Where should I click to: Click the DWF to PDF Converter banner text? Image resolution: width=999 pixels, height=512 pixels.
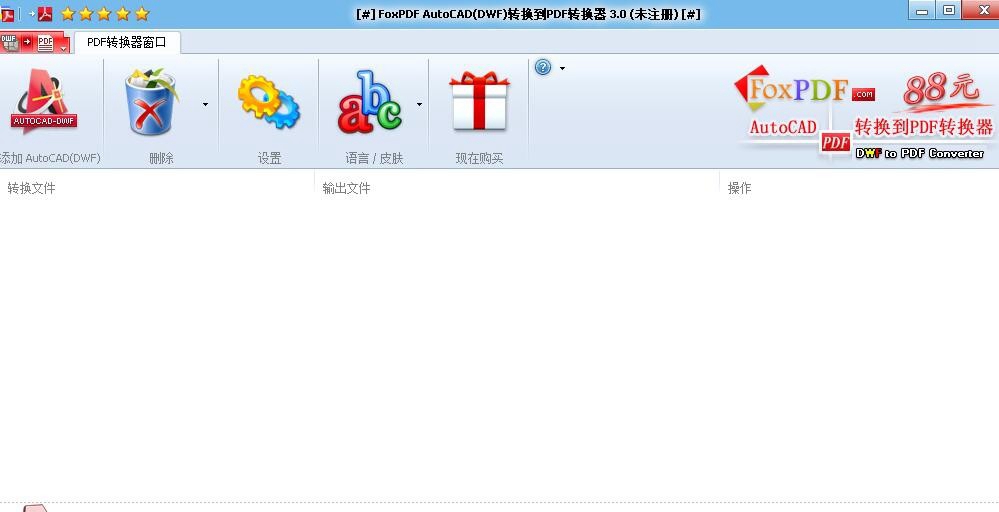pos(919,153)
